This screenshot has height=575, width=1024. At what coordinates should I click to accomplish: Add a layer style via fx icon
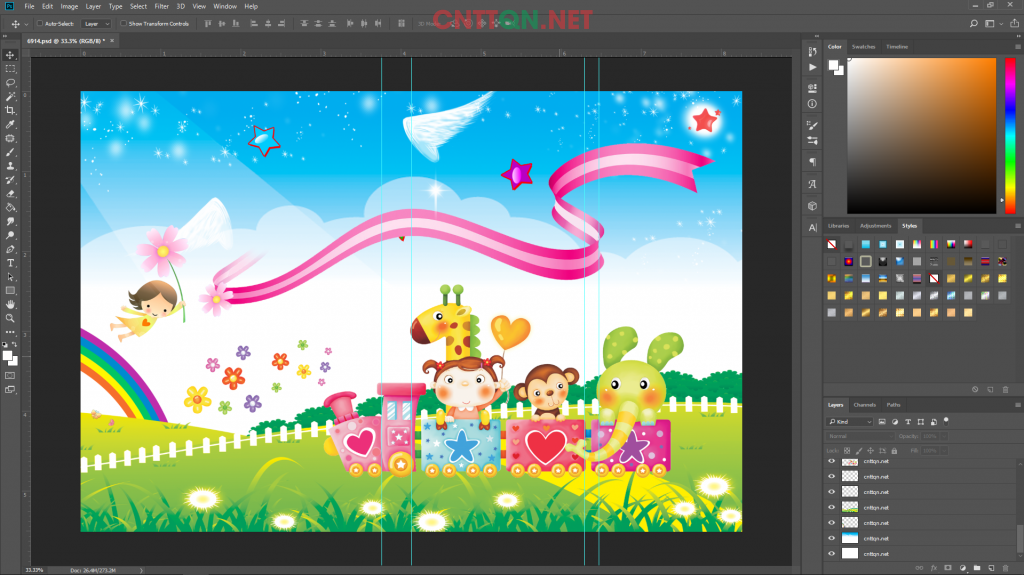pyautogui.click(x=934, y=568)
